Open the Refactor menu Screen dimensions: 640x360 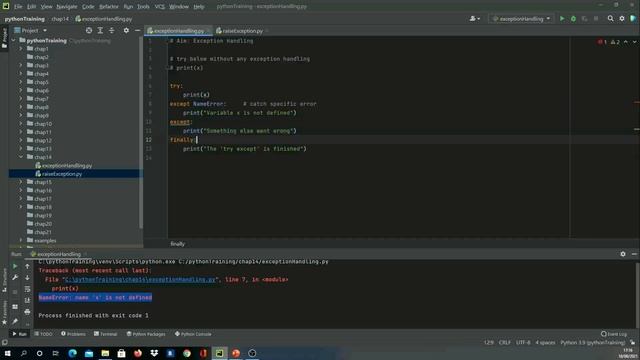[x=109, y=7]
